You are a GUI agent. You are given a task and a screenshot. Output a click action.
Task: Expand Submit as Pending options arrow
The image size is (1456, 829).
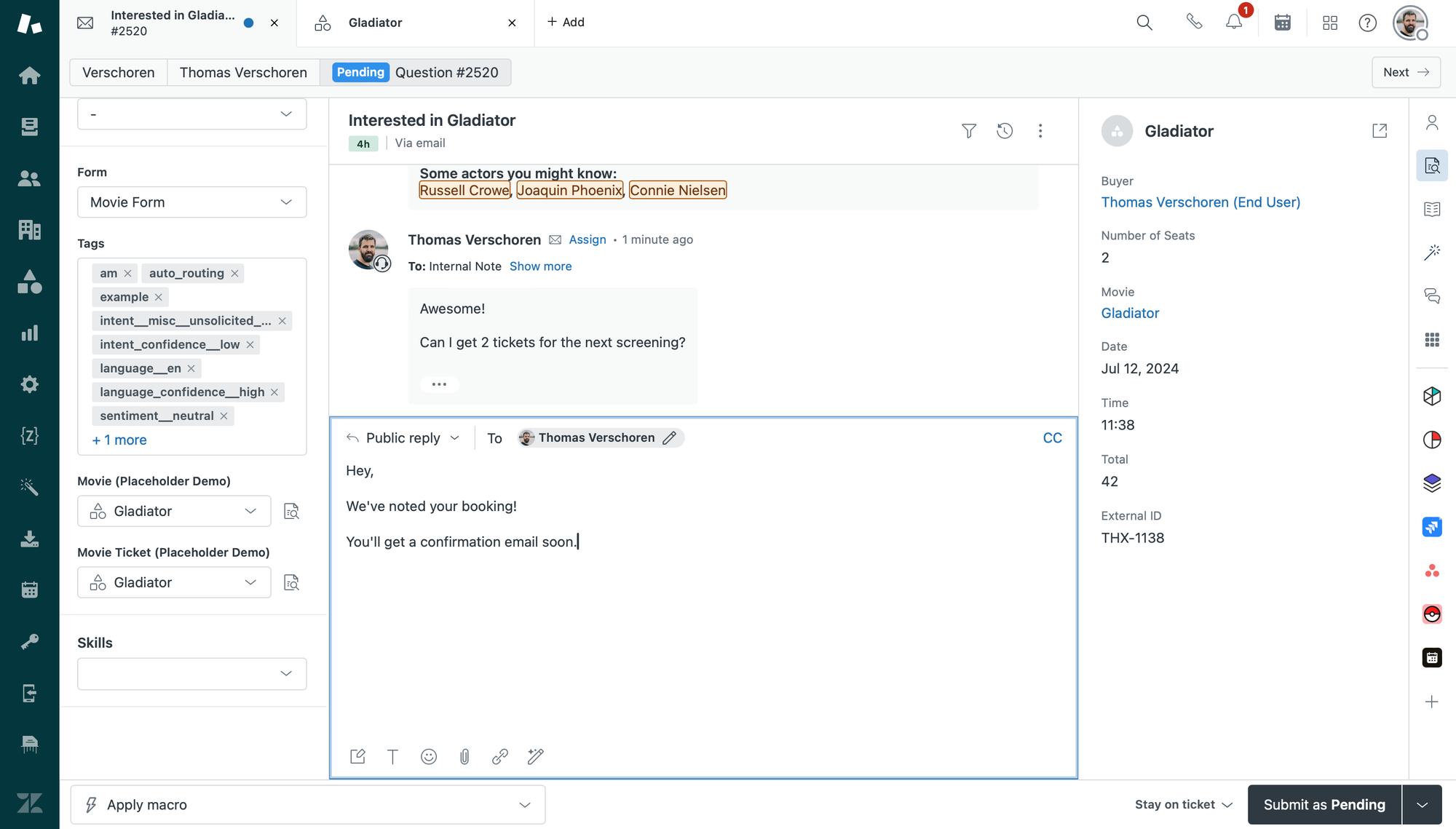[x=1422, y=805]
